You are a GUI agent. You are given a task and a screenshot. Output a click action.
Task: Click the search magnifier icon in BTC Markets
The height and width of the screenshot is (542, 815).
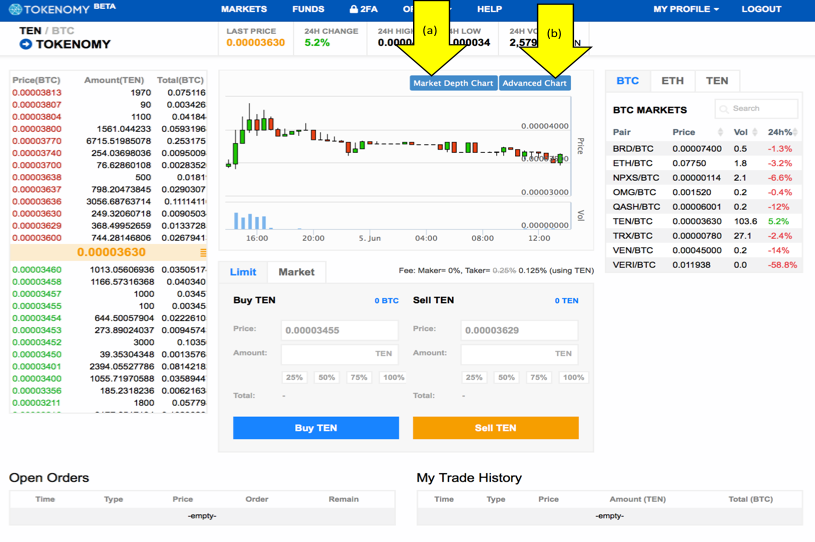(724, 109)
